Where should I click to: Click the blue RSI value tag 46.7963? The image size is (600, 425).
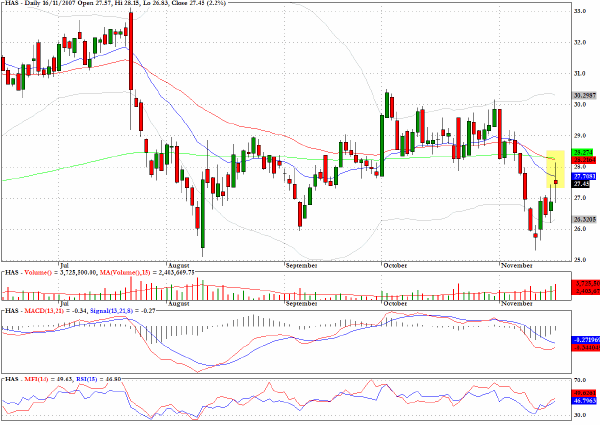(584, 401)
